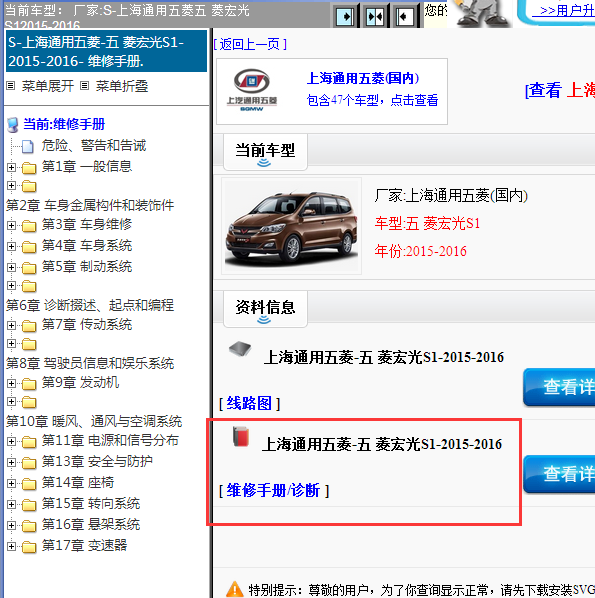
Task: Expand the 第11章 电源和信号分布 tree node
Action: pos(11,441)
